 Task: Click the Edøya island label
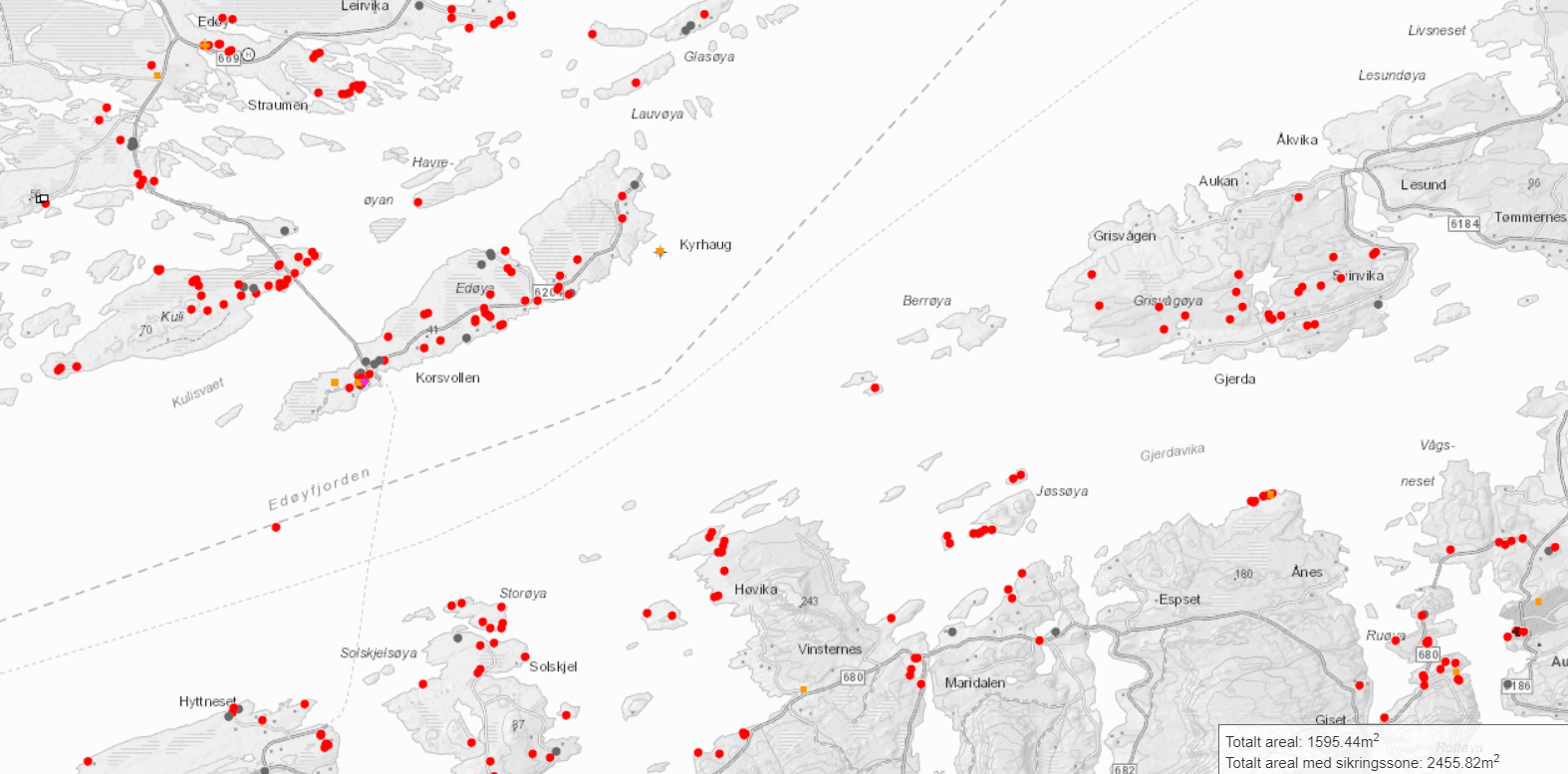[x=475, y=288]
